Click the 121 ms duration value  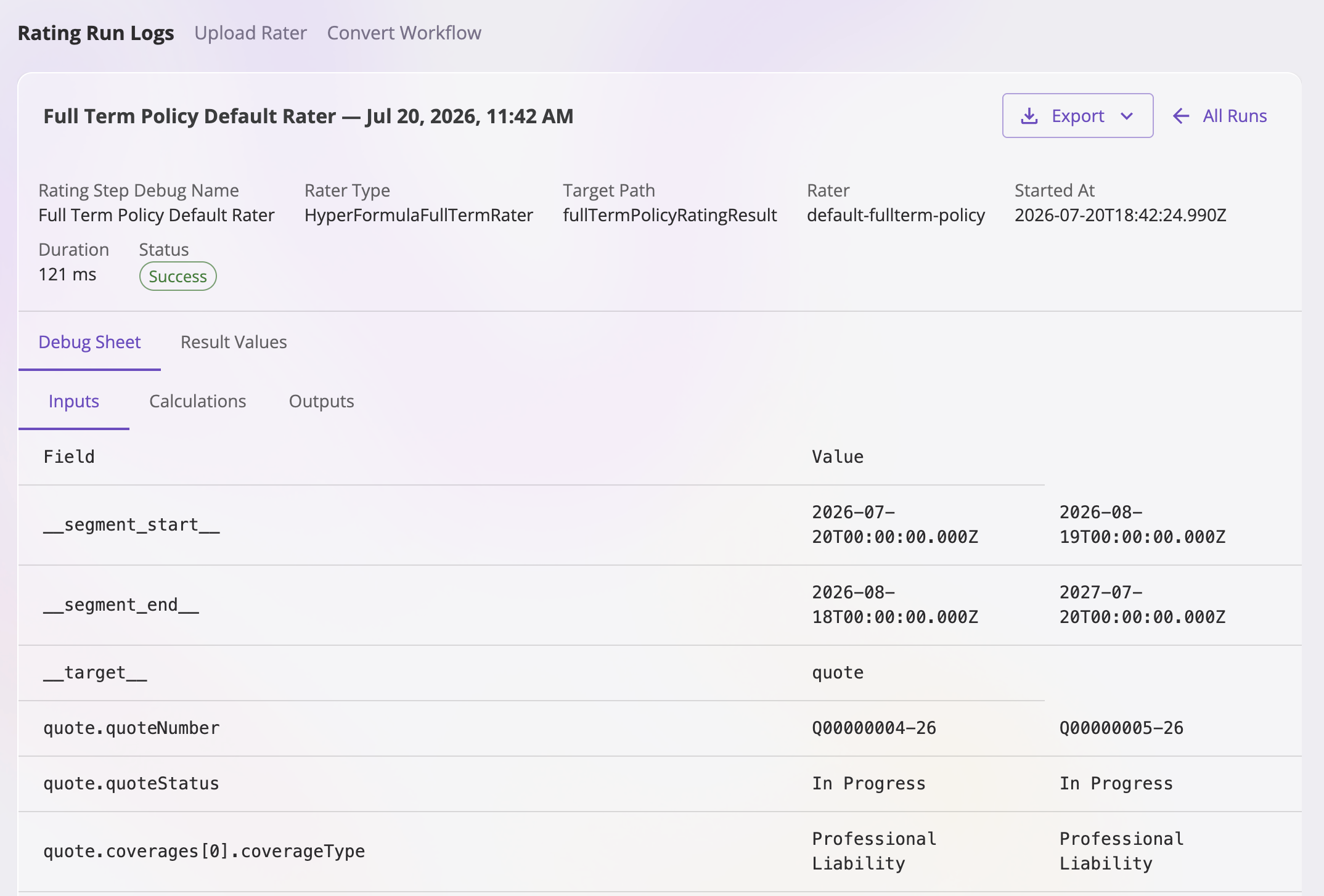(x=67, y=274)
